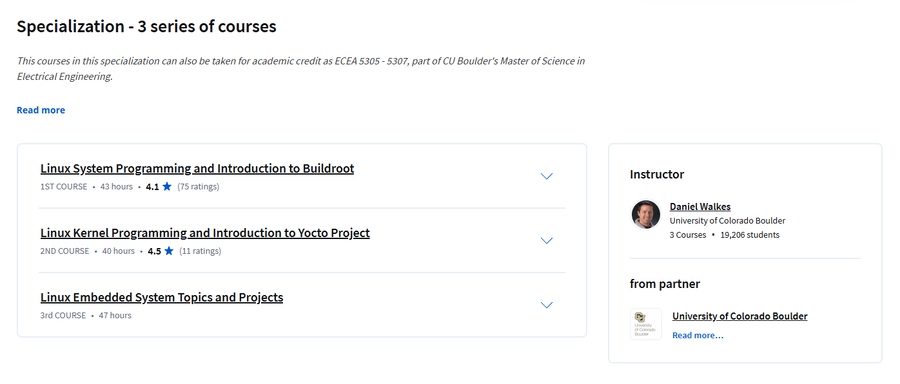The image size is (900, 384).
Task: Expand the Linux Embedded System Topics chevron
Action: (x=546, y=305)
